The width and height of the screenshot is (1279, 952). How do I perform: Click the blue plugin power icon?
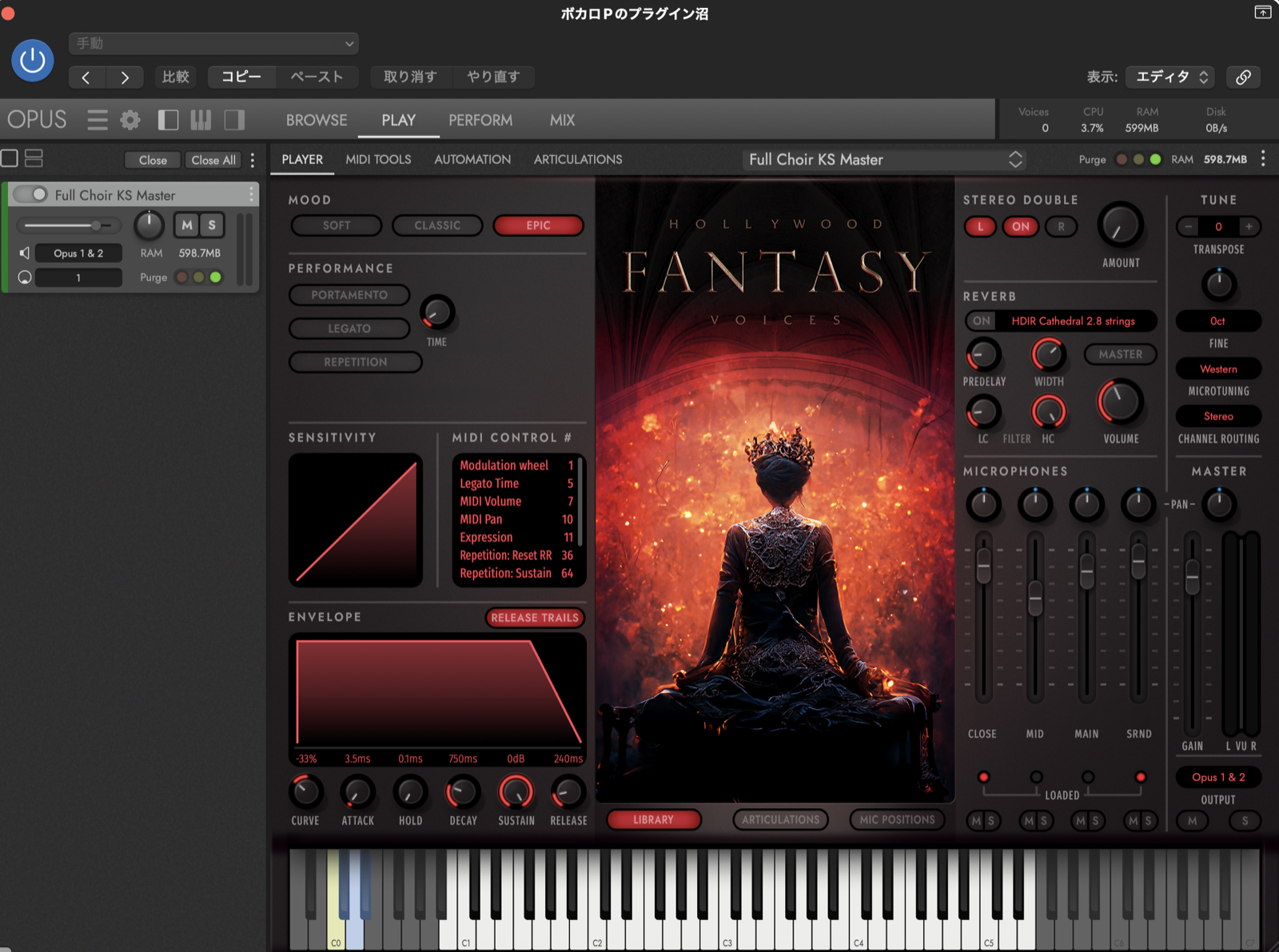pos(33,60)
